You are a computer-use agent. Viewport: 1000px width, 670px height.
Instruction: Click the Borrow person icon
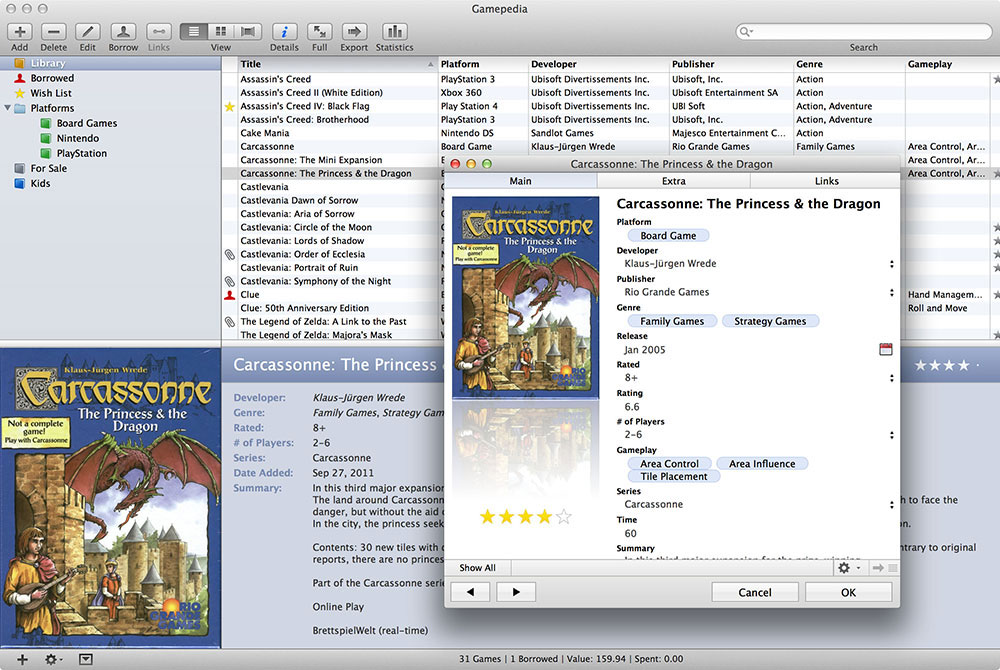coord(123,32)
